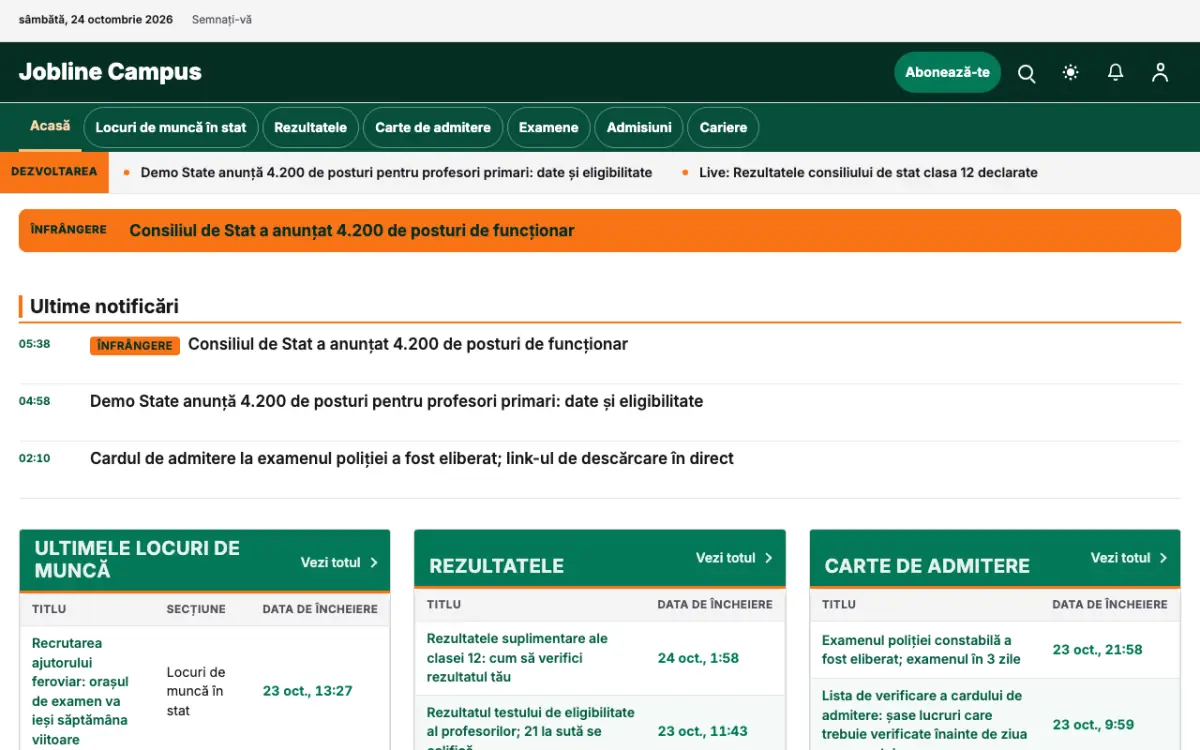Click date 24 oct., 1:58 in results table

point(698,658)
